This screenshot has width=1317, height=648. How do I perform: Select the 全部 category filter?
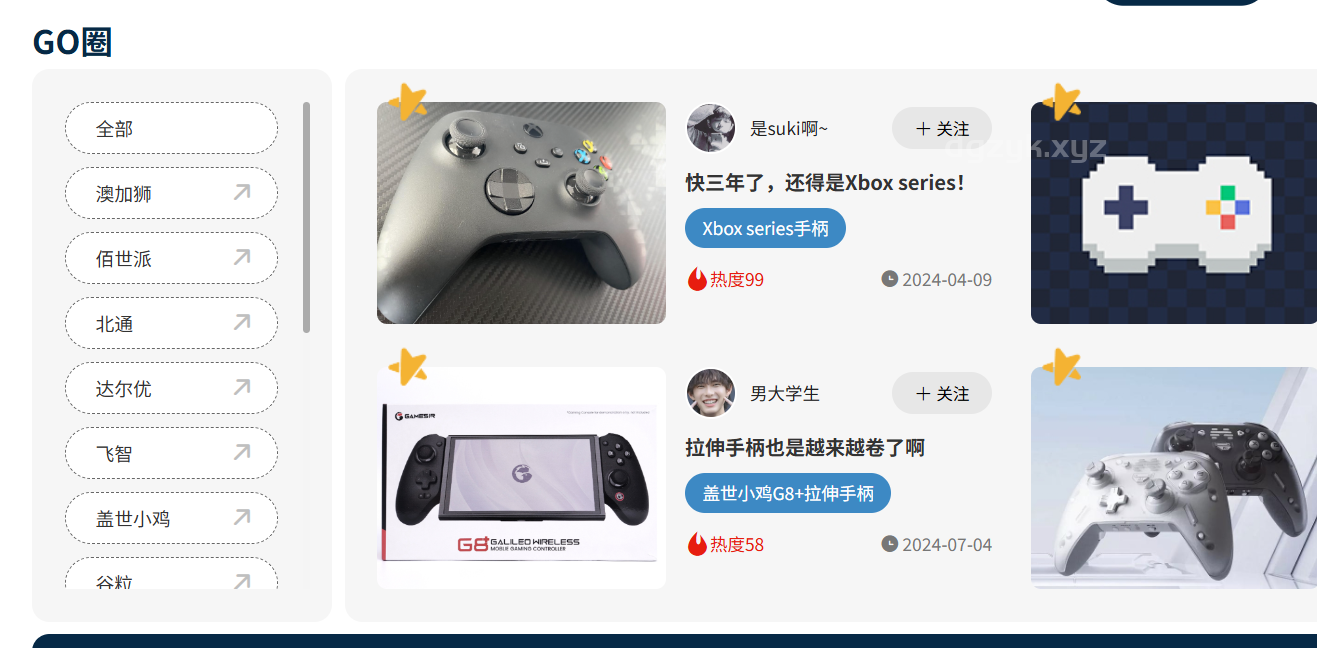point(171,128)
